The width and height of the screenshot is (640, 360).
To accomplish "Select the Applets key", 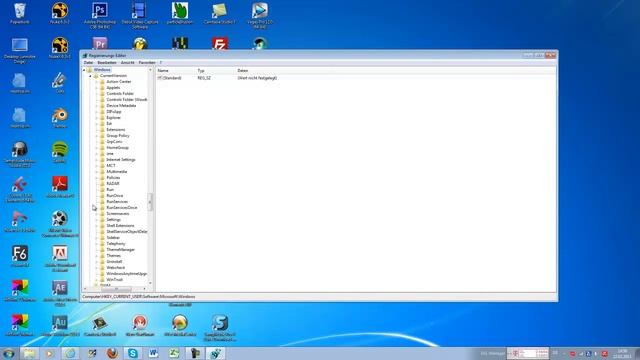I will tap(113, 88).
